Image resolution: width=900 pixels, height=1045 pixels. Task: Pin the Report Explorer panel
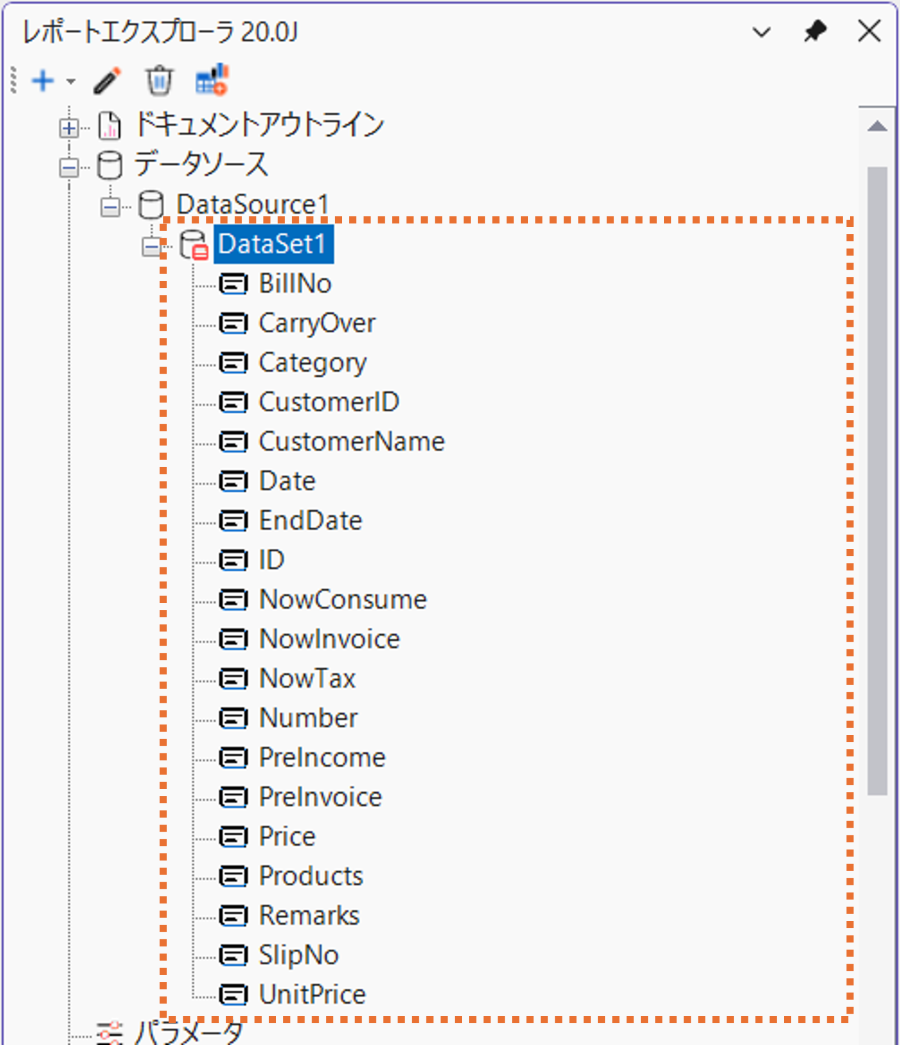click(816, 32)
